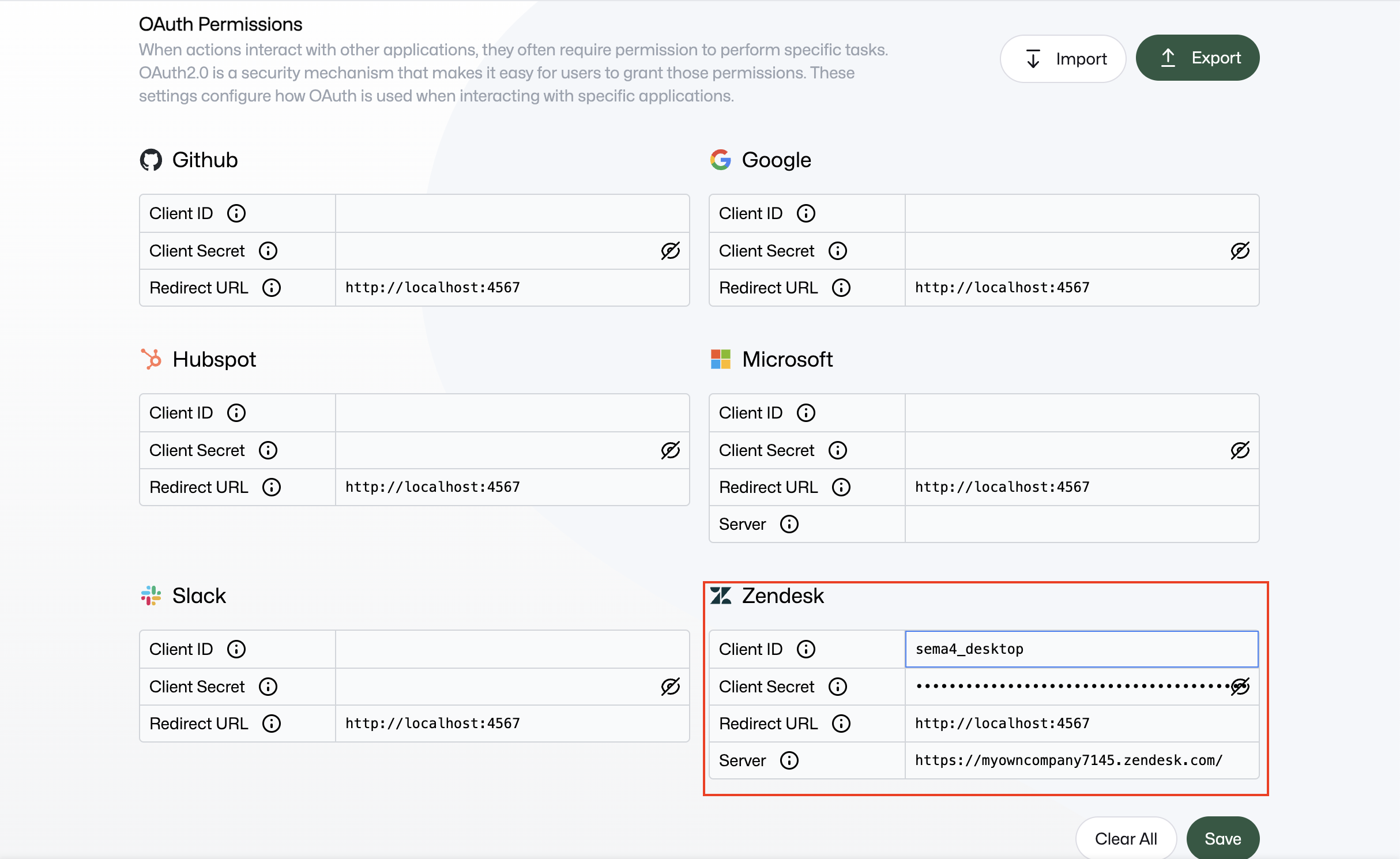Click the Github Redirect URL info icon
Screen dimensions: 1400x859
tap(272, 288)
